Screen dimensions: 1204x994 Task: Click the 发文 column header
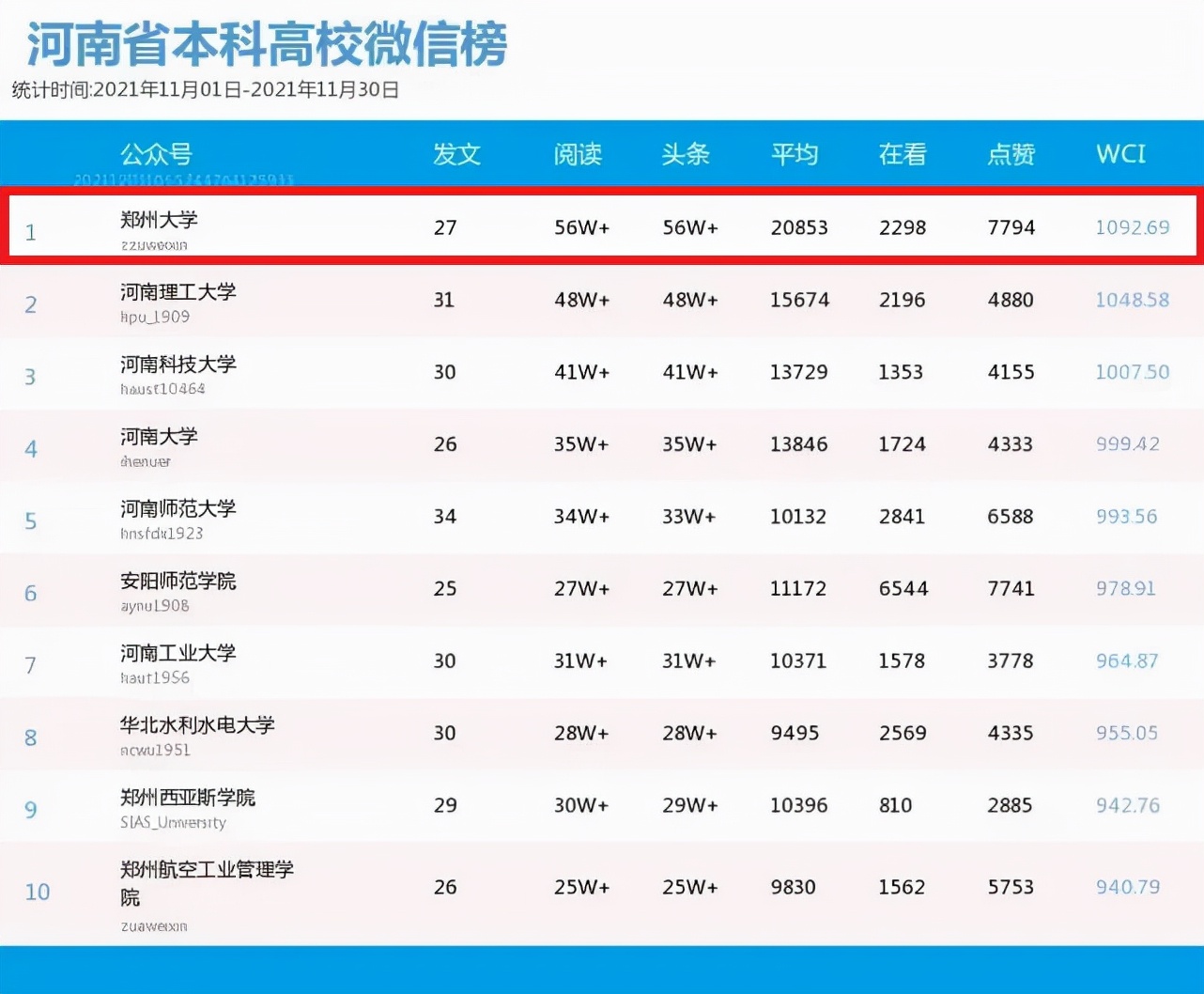pyautogui.click(x=456, y=155)
